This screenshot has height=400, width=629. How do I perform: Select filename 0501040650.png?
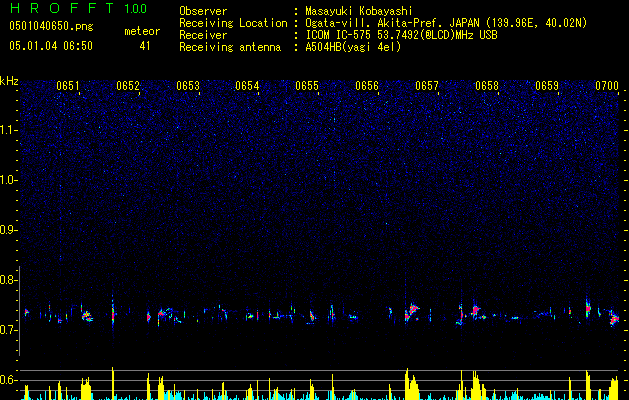[x=51, y=26]
